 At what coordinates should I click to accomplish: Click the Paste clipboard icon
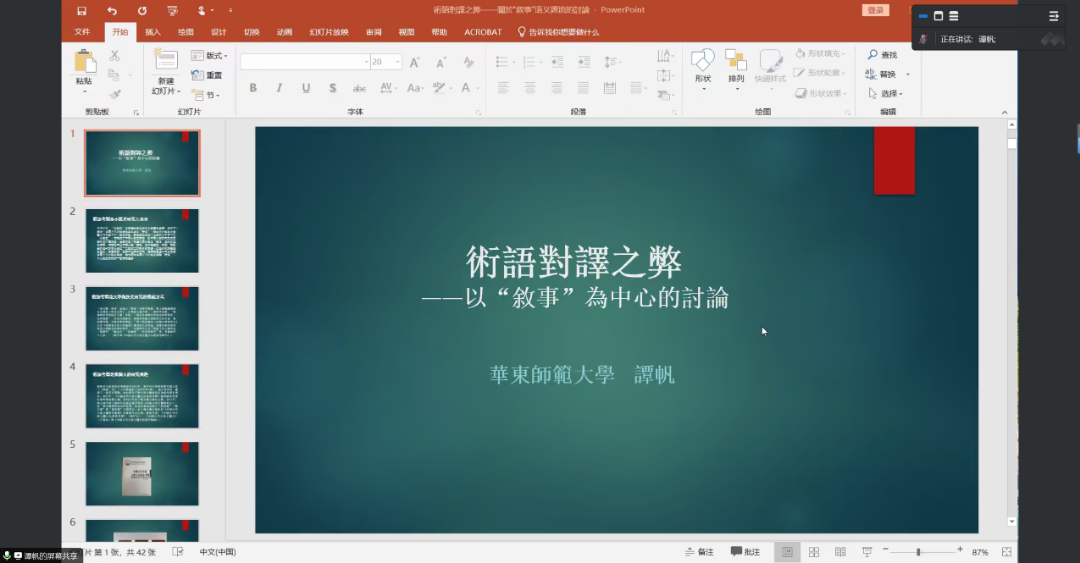click(84, 62)
